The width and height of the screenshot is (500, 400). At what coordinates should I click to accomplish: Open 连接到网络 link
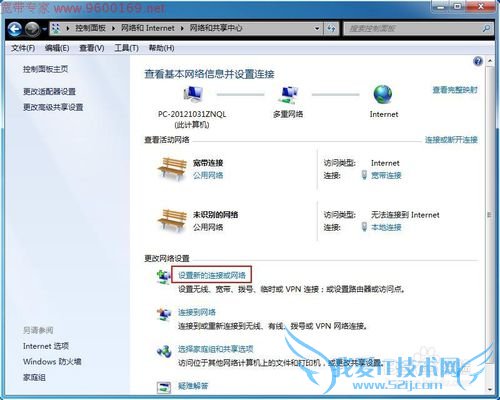pyautogui.click(x=197, y=312)
